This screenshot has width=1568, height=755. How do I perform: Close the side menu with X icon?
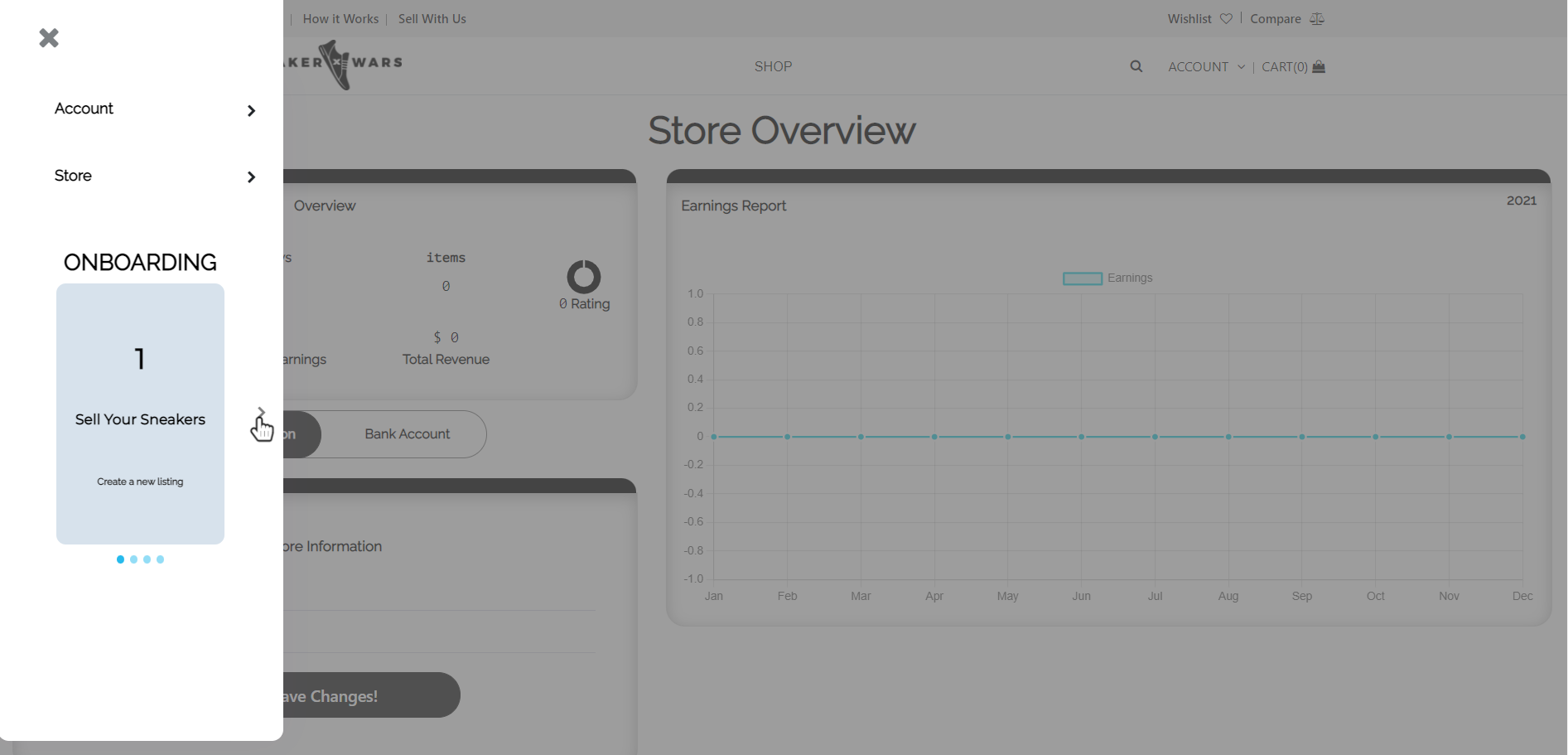tap(49, 38)
